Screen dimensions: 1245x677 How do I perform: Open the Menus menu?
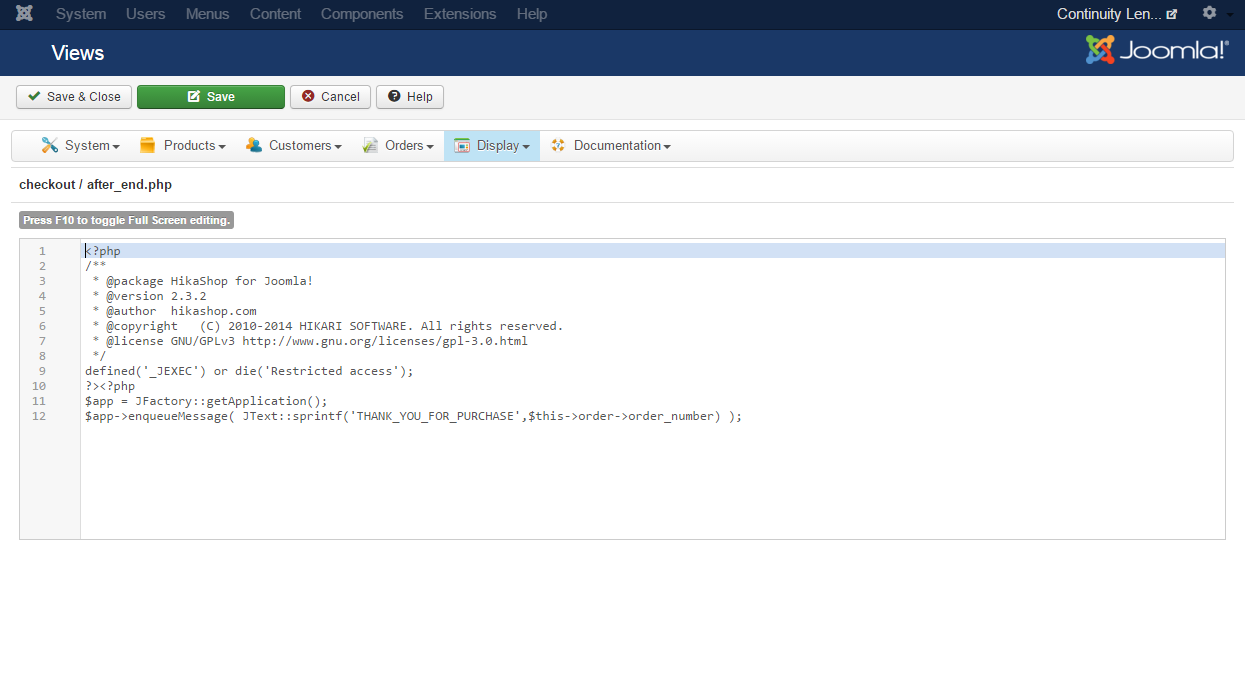[208, 14]
